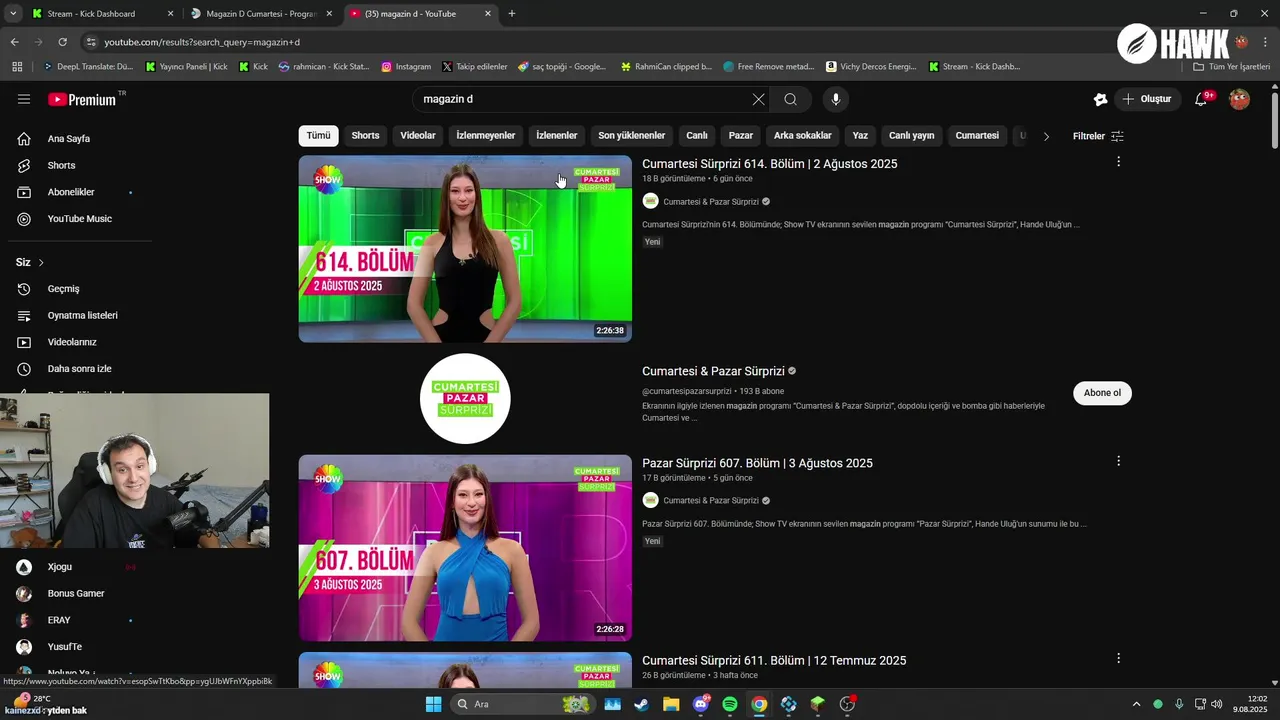Show hidden system tray icons

coord(1136,704)
